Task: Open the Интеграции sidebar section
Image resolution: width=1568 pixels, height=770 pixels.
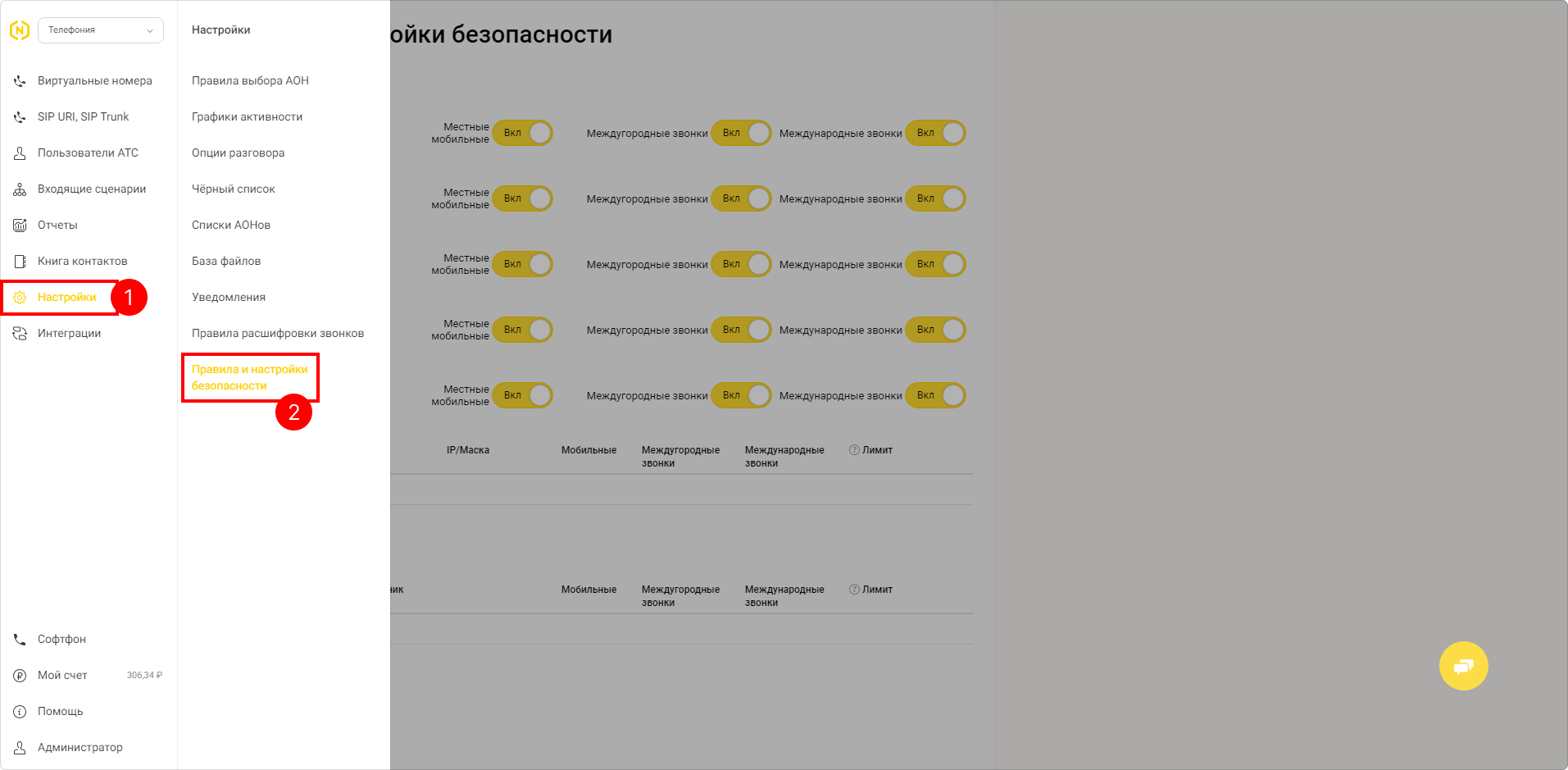Action: pyautogui.click(x=69, y=333)
